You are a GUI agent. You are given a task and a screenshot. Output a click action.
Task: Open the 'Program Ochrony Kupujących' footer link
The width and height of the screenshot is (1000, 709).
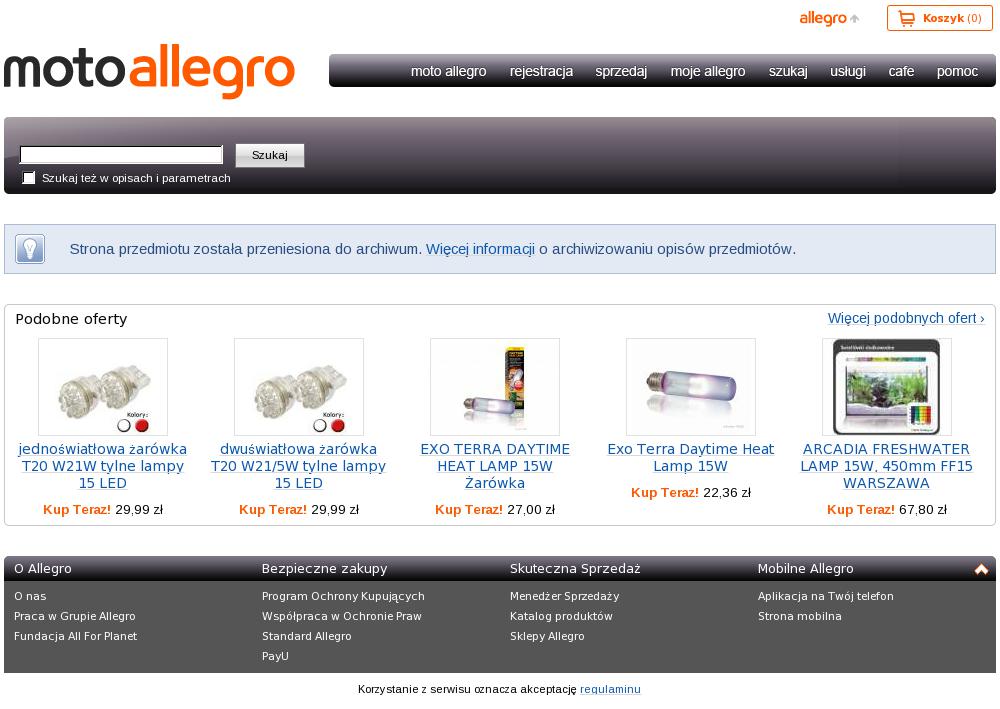343,596
